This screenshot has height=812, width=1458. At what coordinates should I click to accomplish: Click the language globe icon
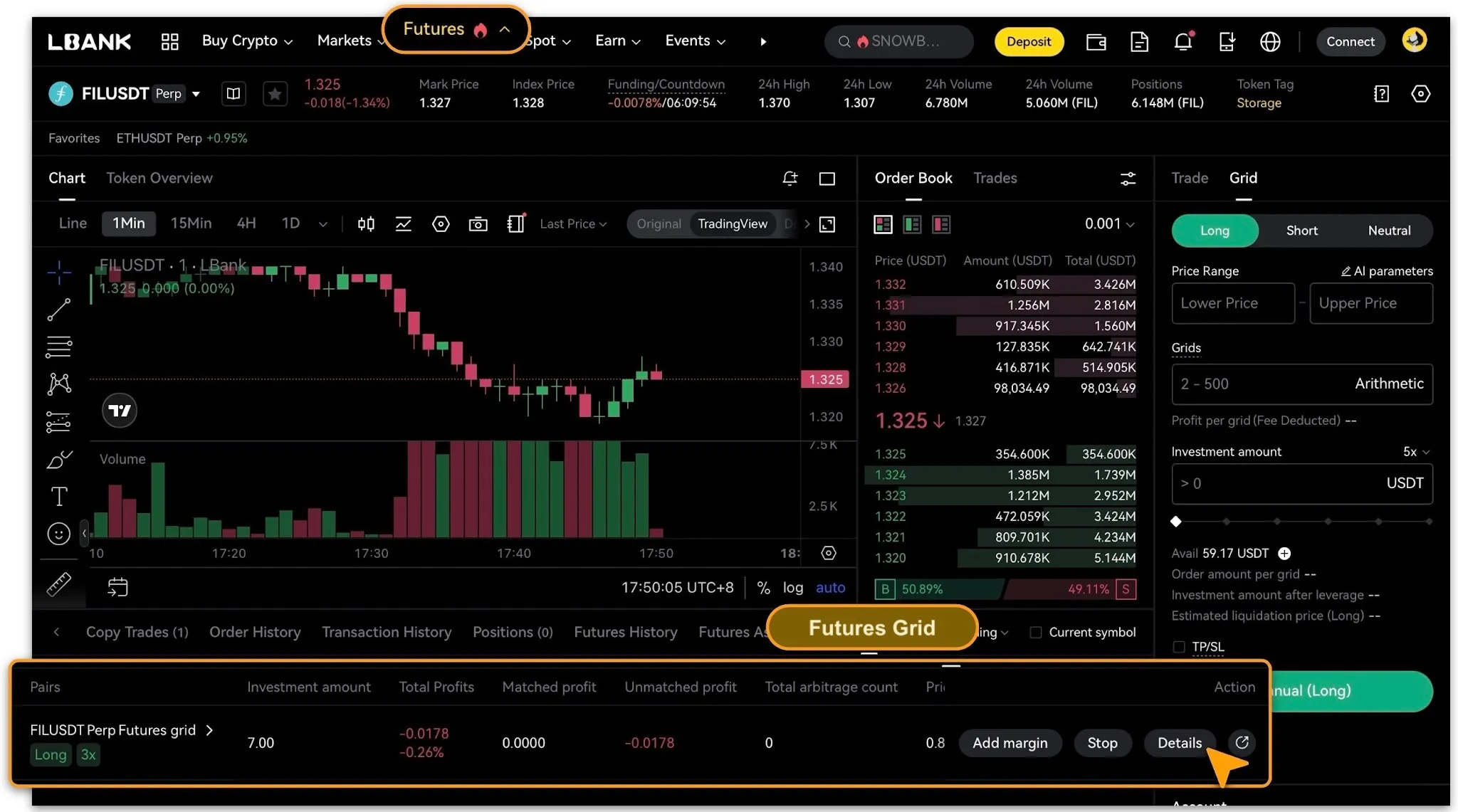tap(1269, 42)
